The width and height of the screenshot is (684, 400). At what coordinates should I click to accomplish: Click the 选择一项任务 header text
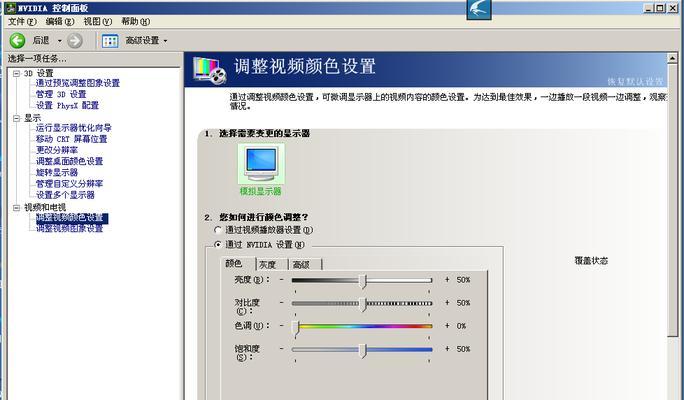point(37,58)
